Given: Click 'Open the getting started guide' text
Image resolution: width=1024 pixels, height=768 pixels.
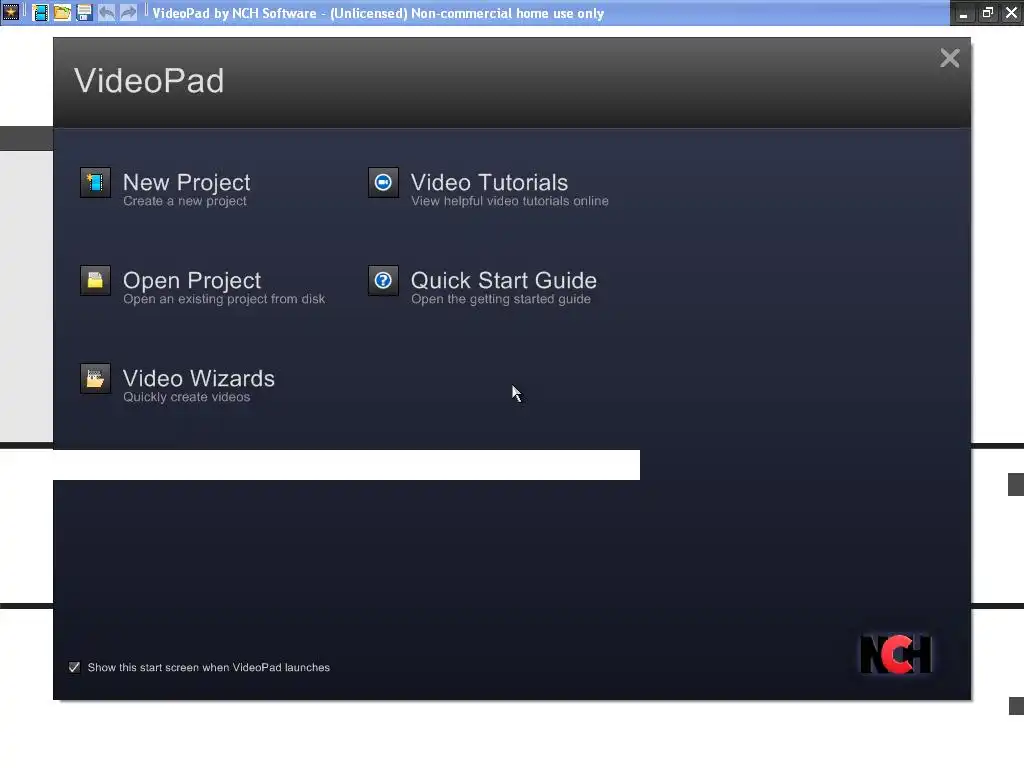Looking at the screenshot, I should click(501, 299).
